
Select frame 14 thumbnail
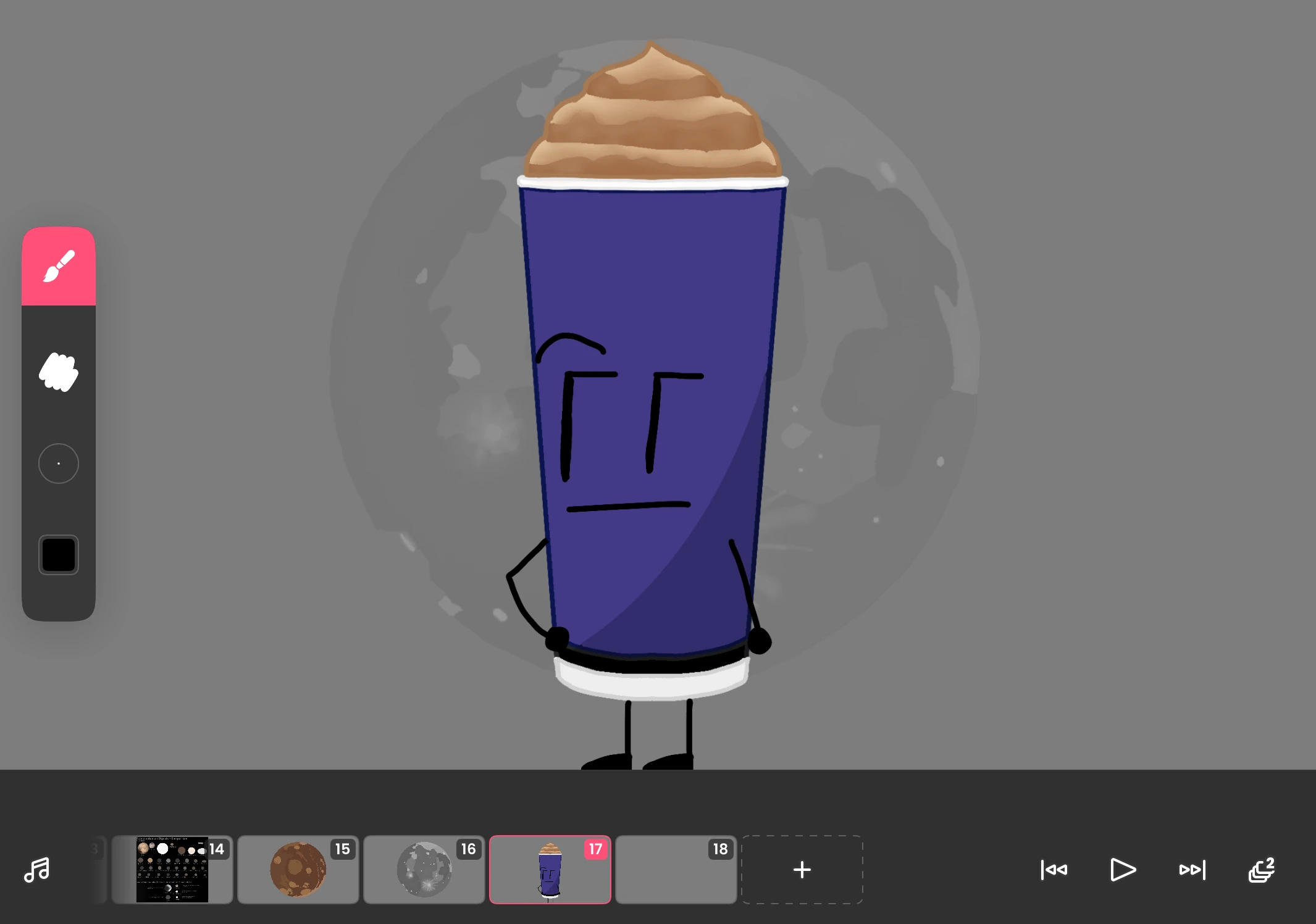(172, 870)
